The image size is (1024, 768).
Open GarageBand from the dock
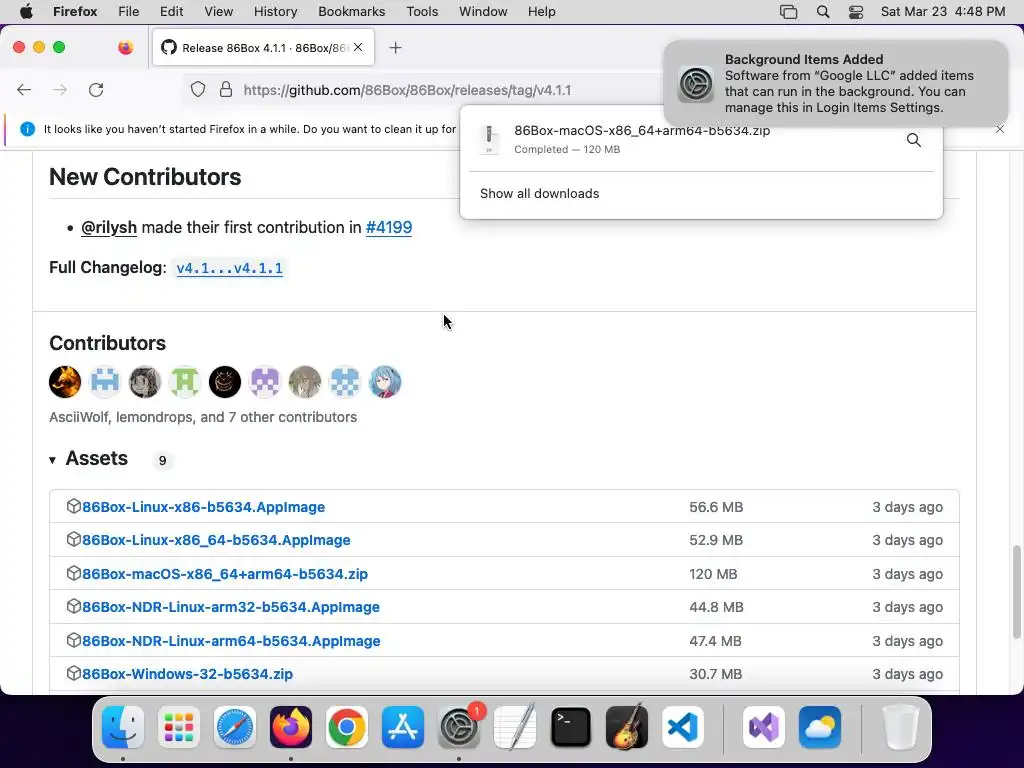click(627, 727)
